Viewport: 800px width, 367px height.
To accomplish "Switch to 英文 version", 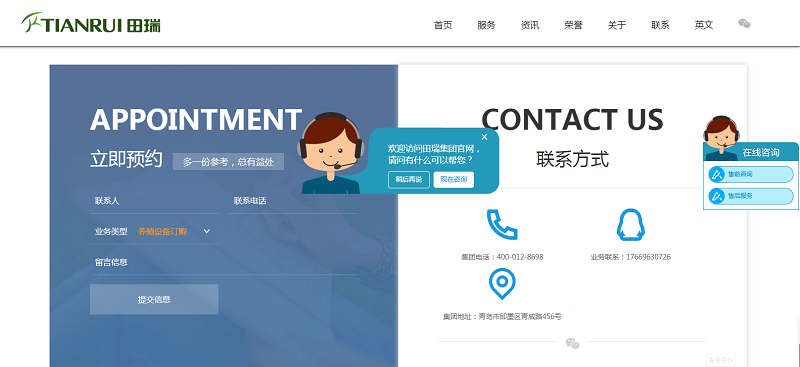I will (704, 25).
